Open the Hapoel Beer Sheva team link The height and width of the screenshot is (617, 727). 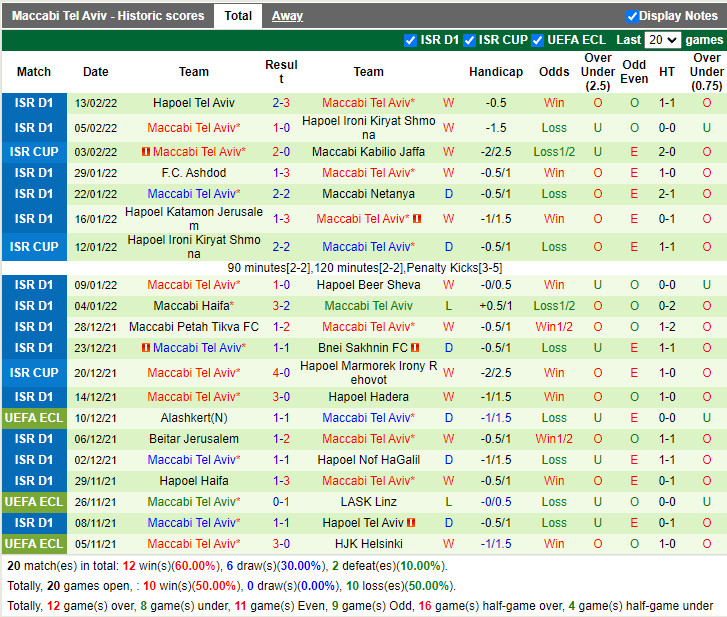(x=368, y=285)
